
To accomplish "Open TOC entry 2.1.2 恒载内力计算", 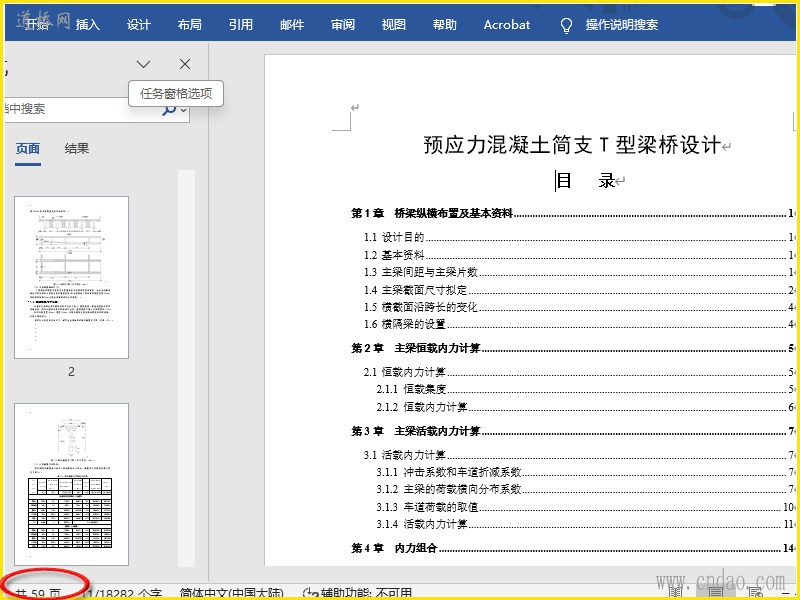I will coord(585,407).
